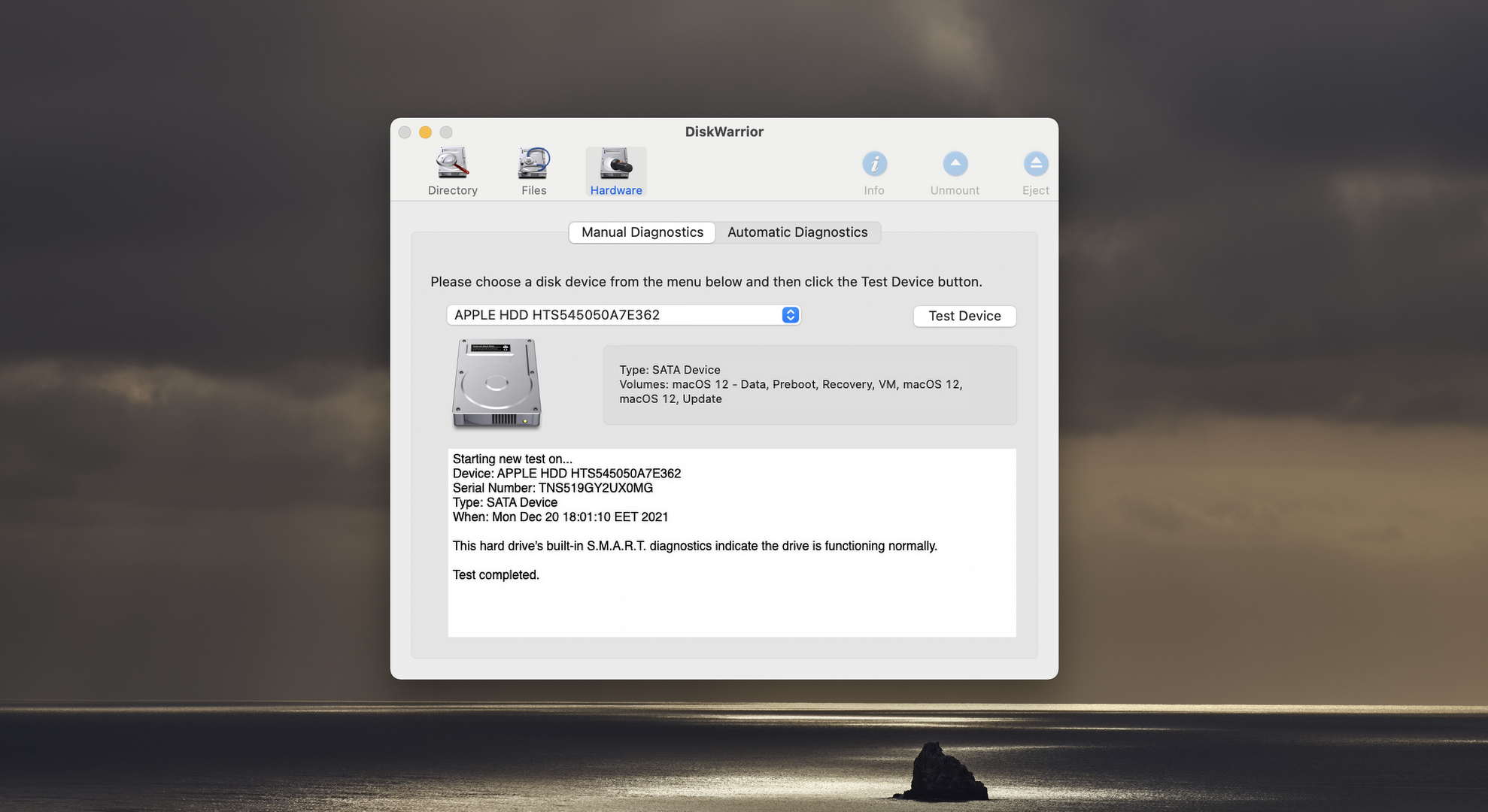Click the DiskWarrior window title
Screen dimensions: 1488x812
tap(724, 132)
